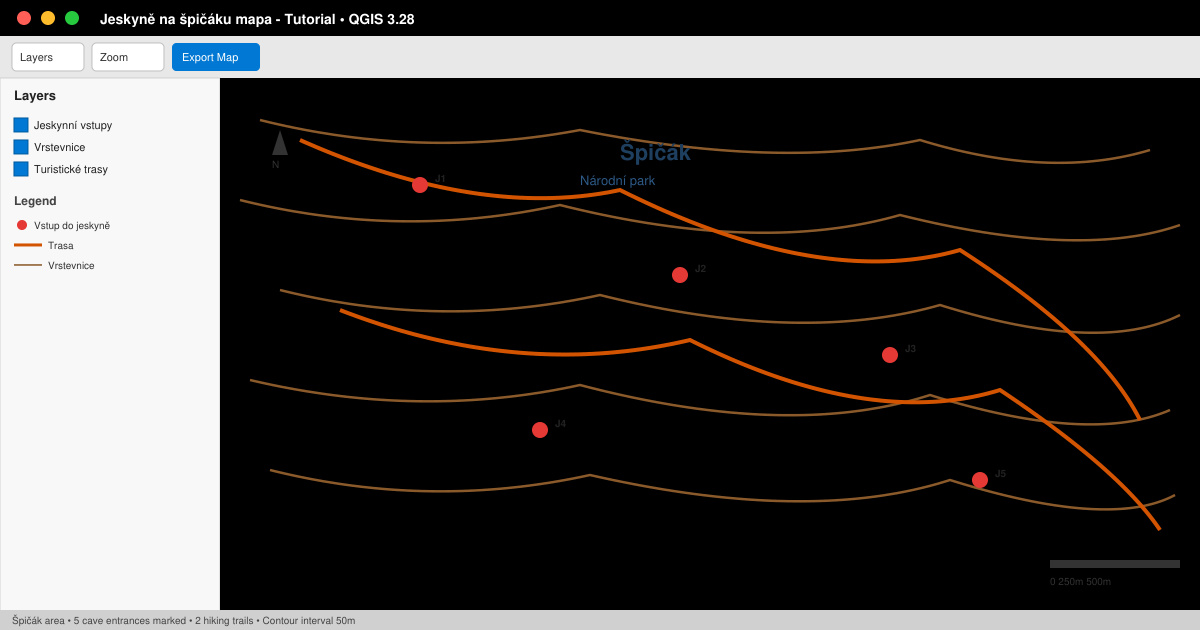Toggle the Turistické trasy layer checkbox
The height and width of the screenshot is (630, 1200).
pos(21,169)
